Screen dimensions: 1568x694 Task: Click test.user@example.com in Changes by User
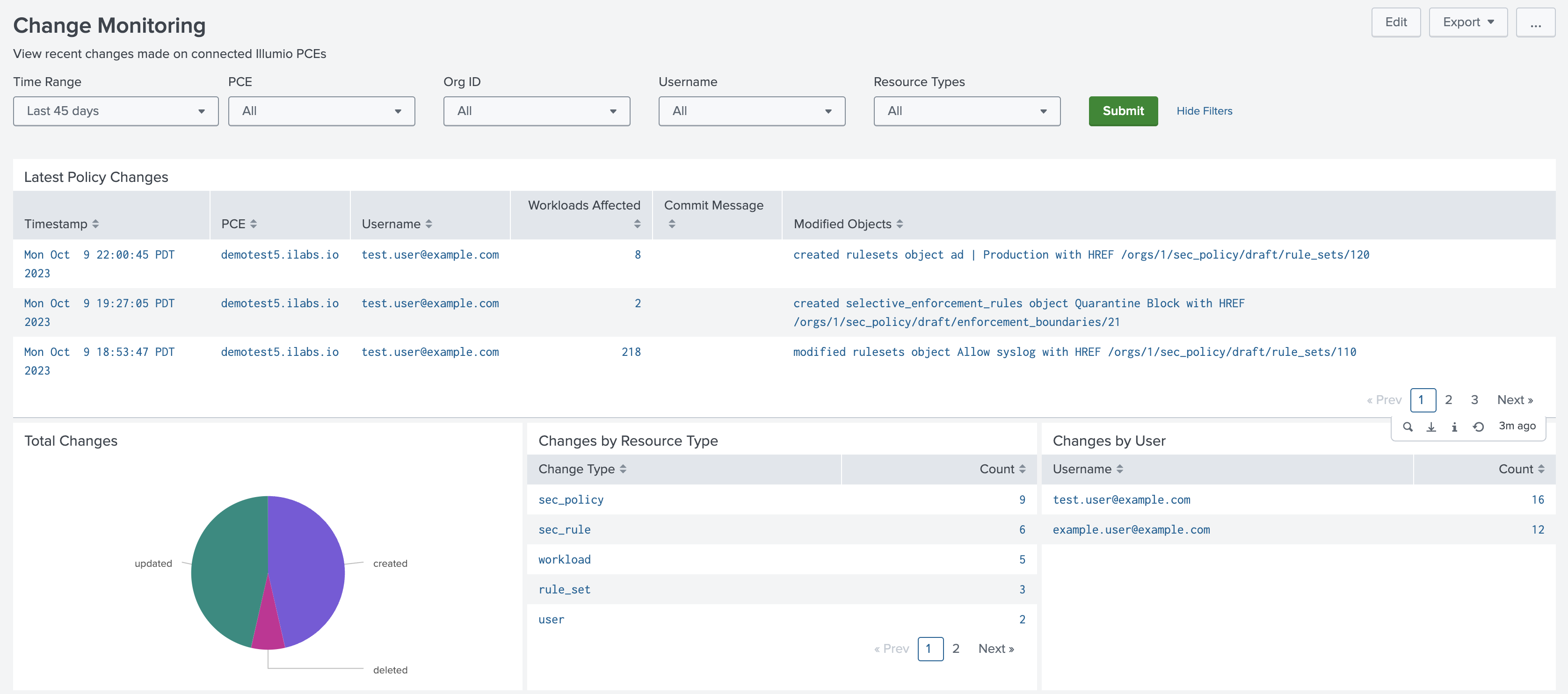click(1121, 500)
